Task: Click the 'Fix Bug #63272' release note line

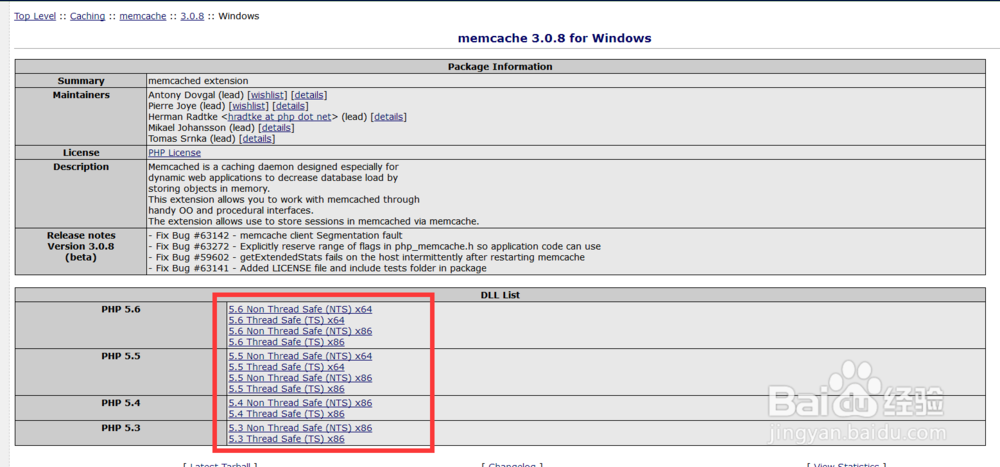Action: coord(374,246)
